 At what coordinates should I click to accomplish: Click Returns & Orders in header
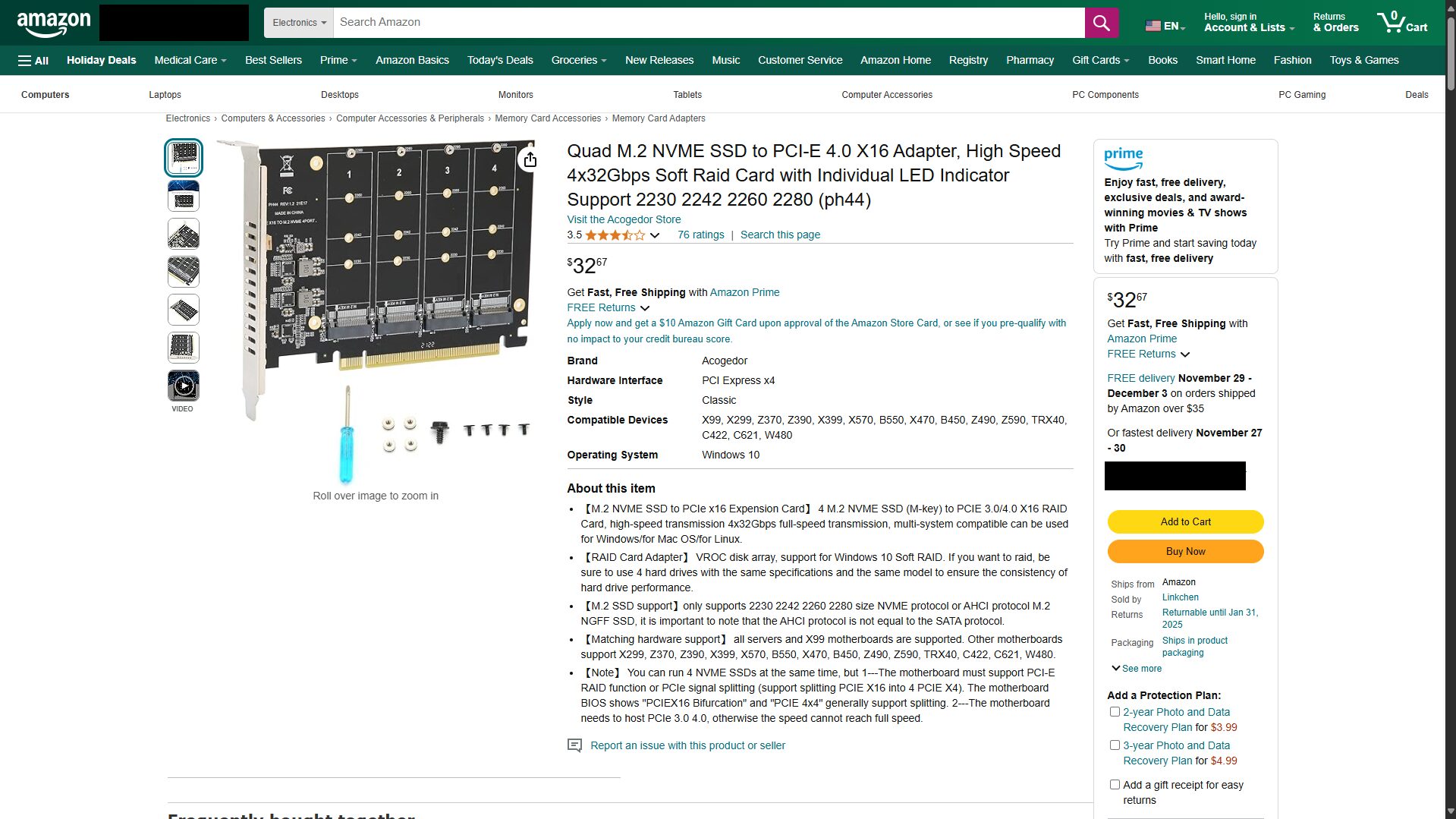point(1335,23)
